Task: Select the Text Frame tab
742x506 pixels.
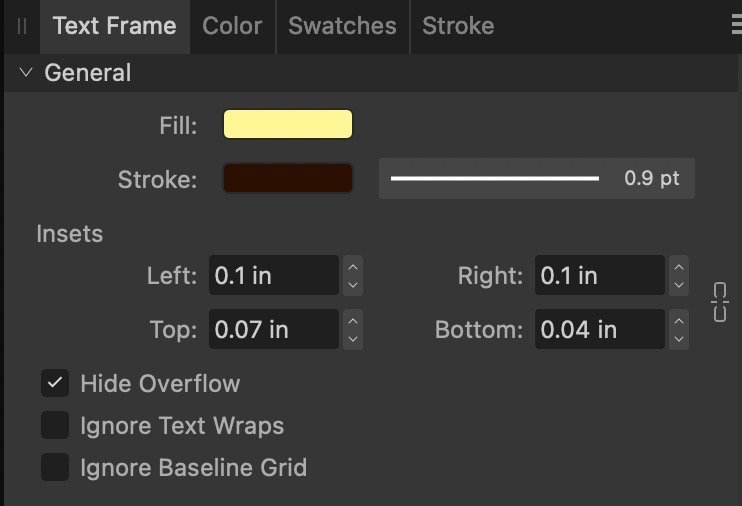Action: point(114,27)
